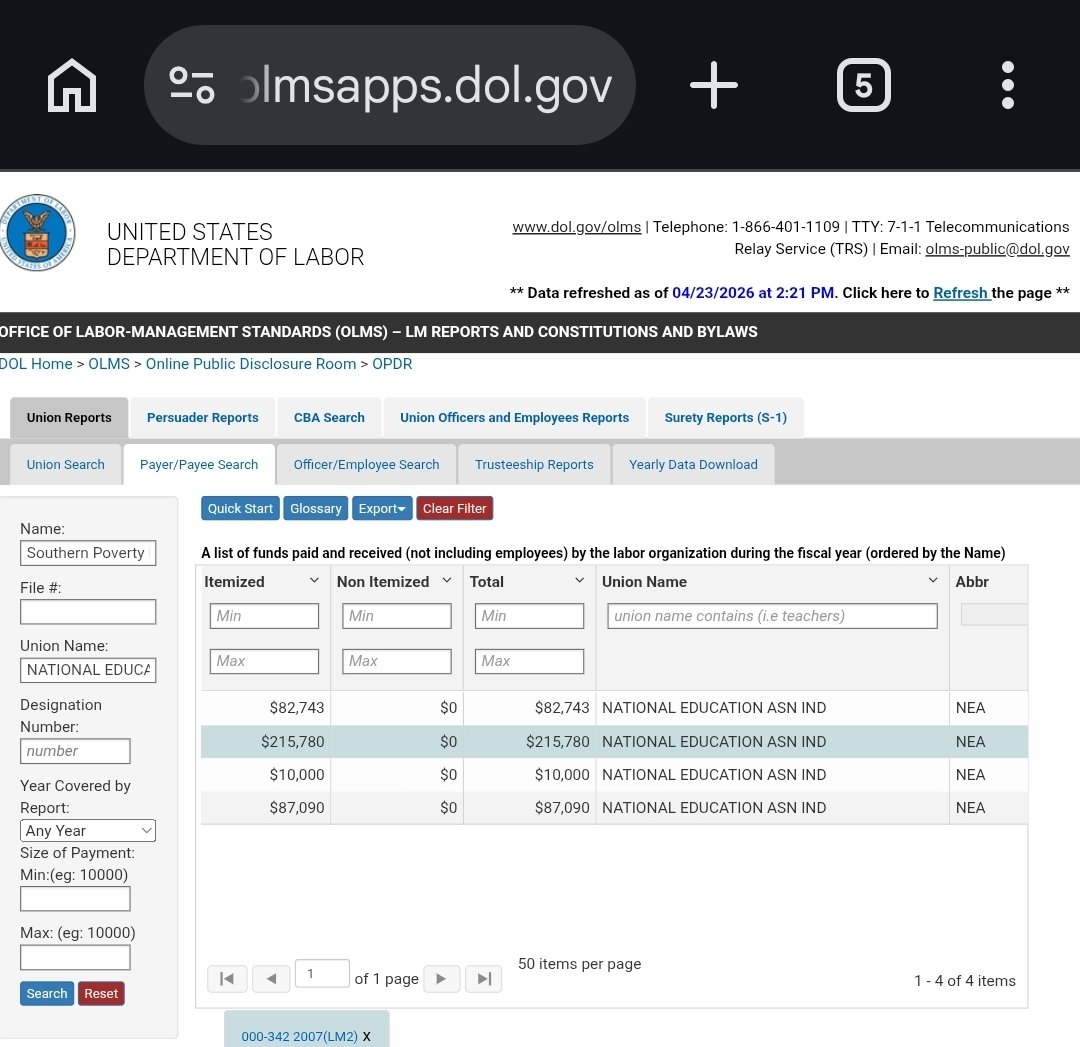Go to next page pagination arrow

tap(442, 979)
